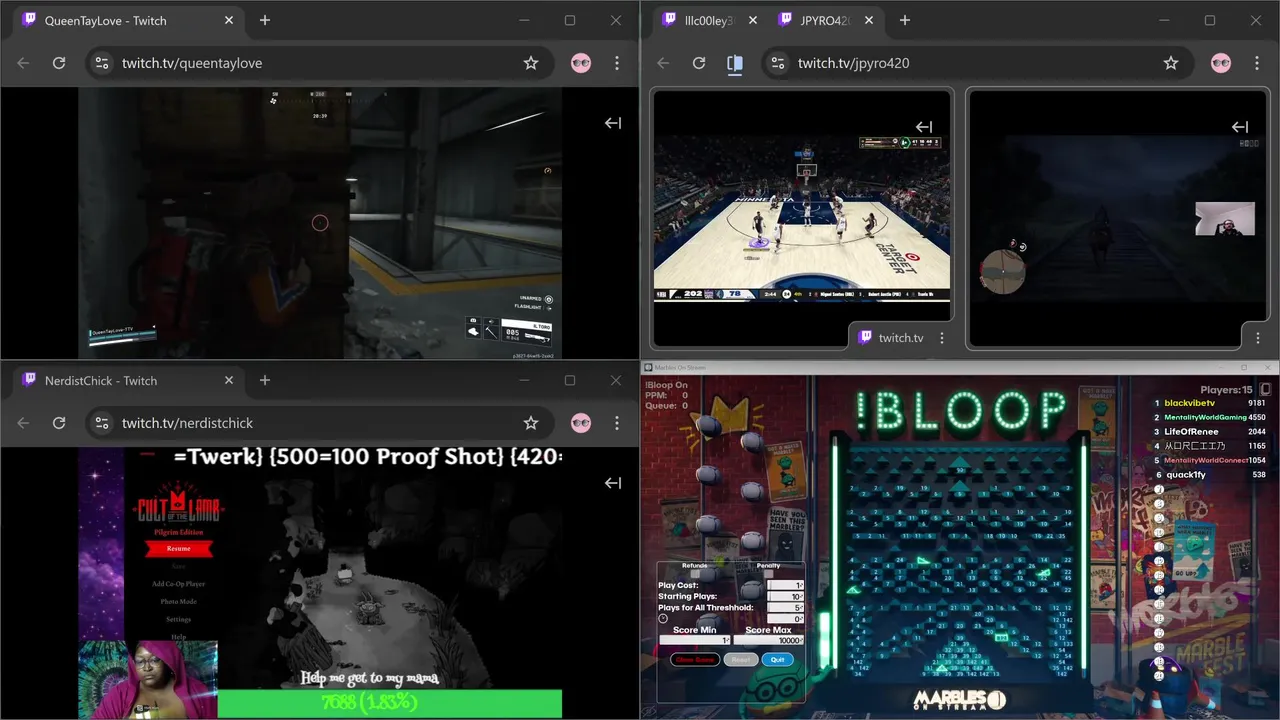Select the QueenTayLove - Twitch tab
The height and width of the screenshot is (720, 1280).
tap(127, 20)
